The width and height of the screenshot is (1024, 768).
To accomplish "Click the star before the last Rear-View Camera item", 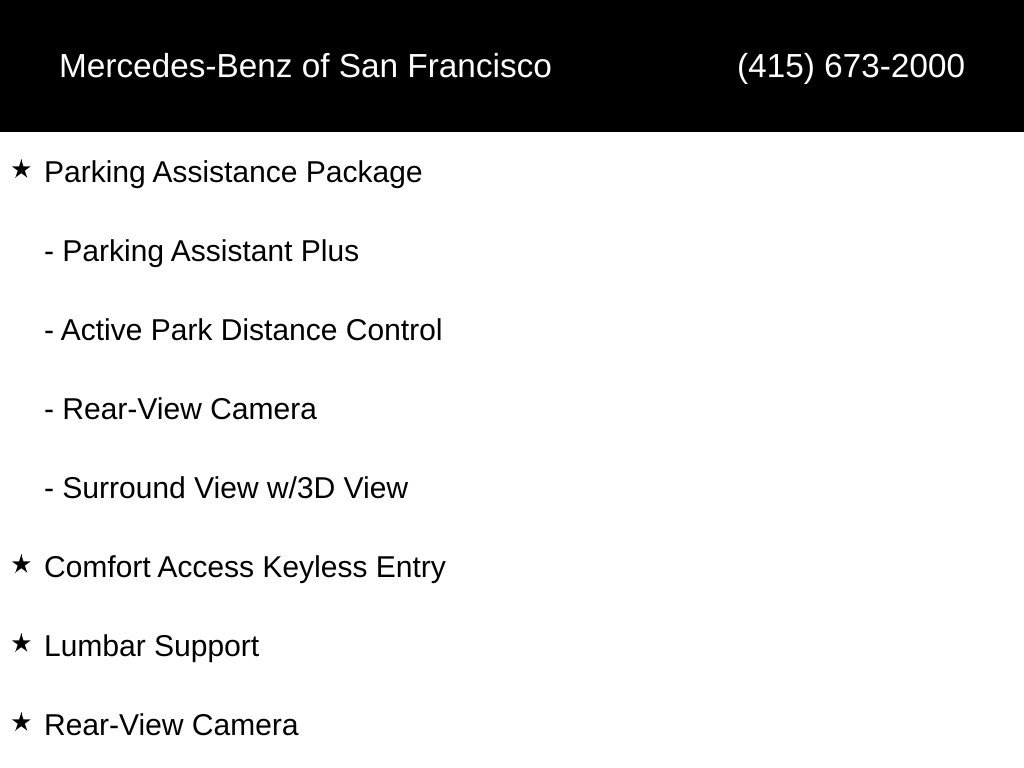I will [x=21, y=722].
